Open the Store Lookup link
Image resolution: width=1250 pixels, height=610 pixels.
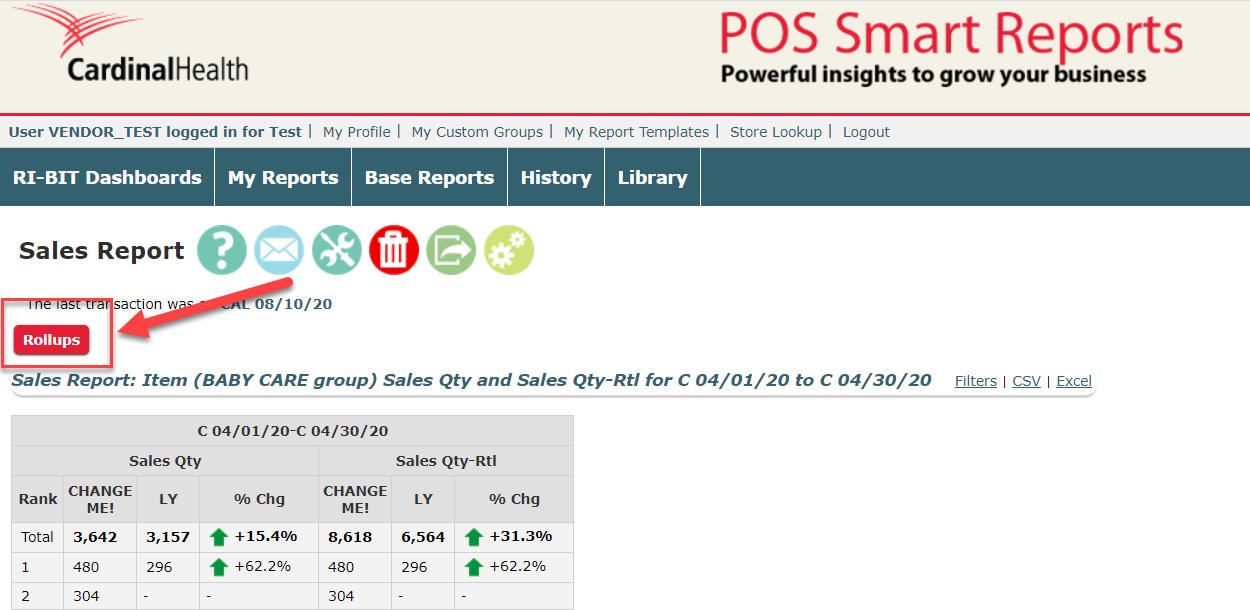point(775,132)
